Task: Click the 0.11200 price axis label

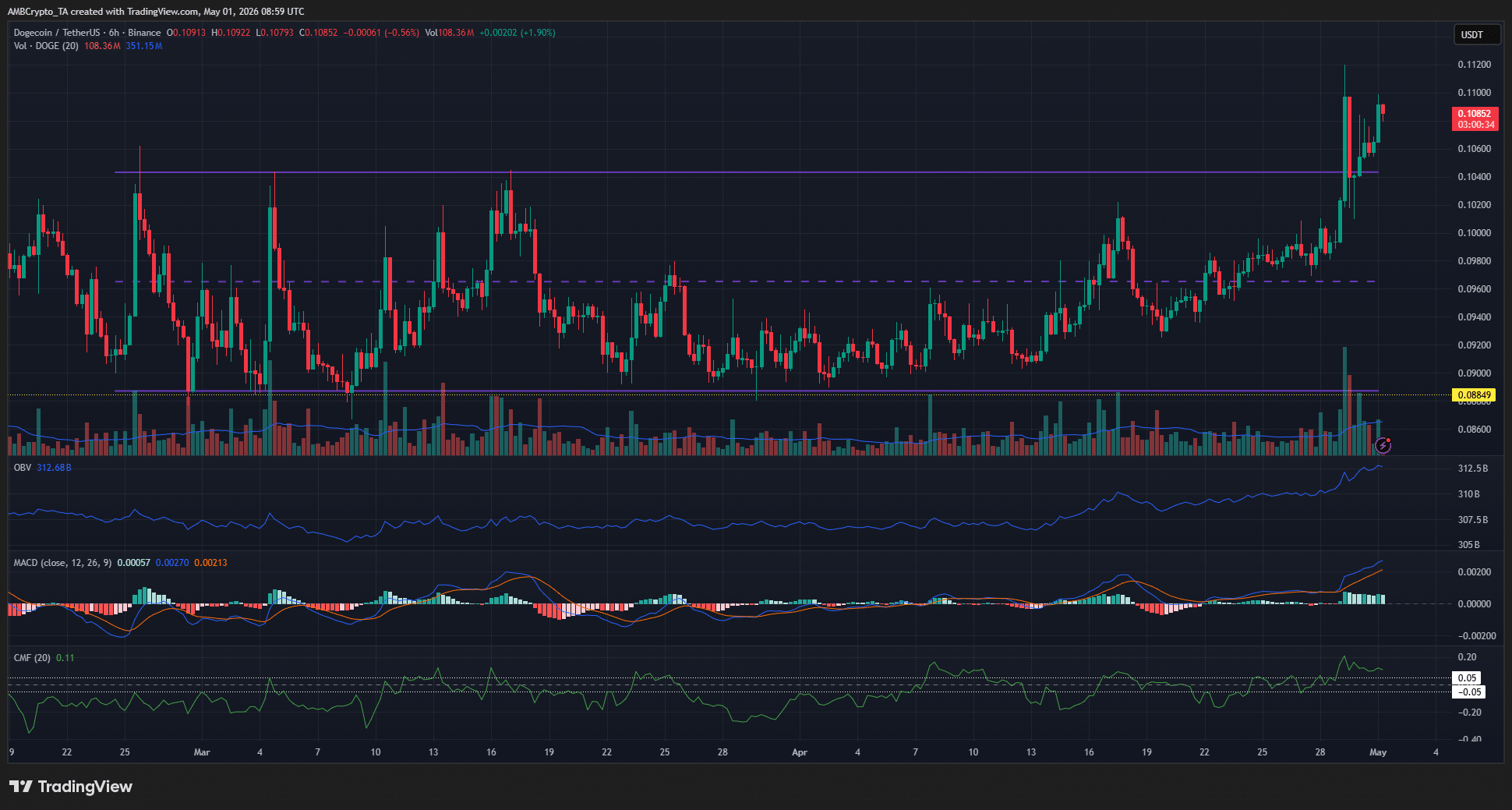Action: click(1475, 65)
